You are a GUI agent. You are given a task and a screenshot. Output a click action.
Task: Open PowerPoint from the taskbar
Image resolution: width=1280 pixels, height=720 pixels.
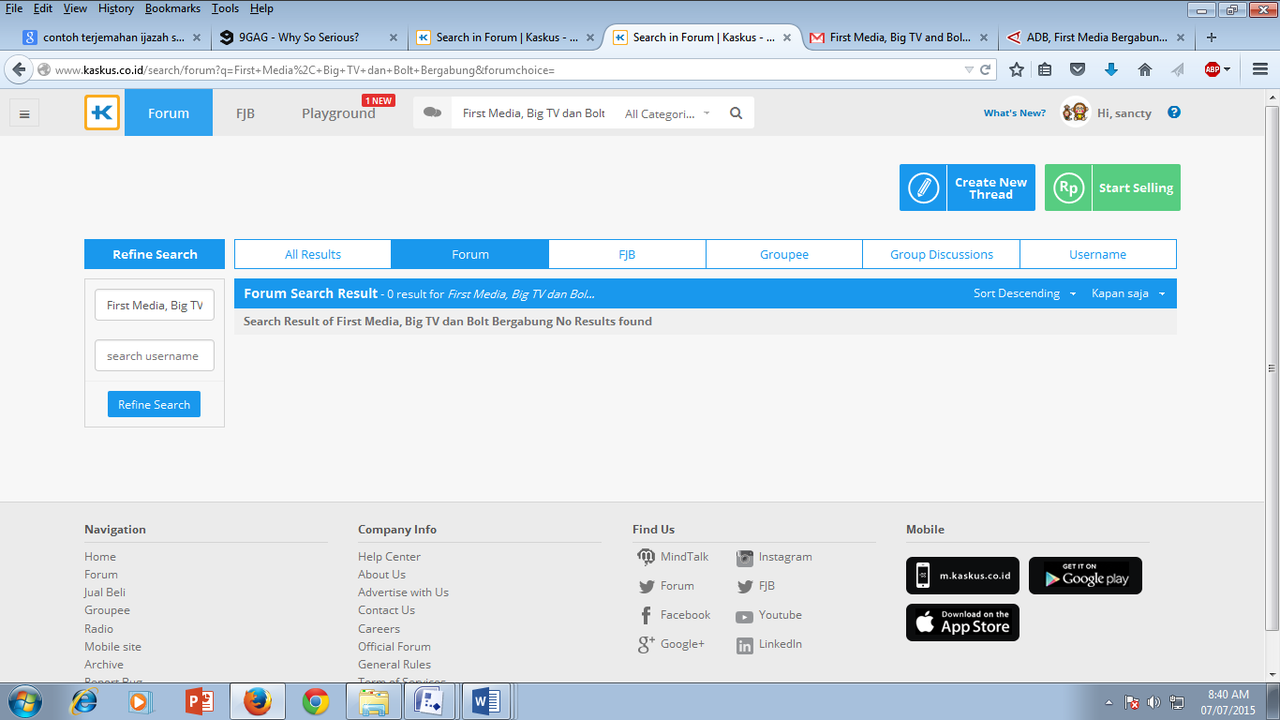(x=200, y=702)
